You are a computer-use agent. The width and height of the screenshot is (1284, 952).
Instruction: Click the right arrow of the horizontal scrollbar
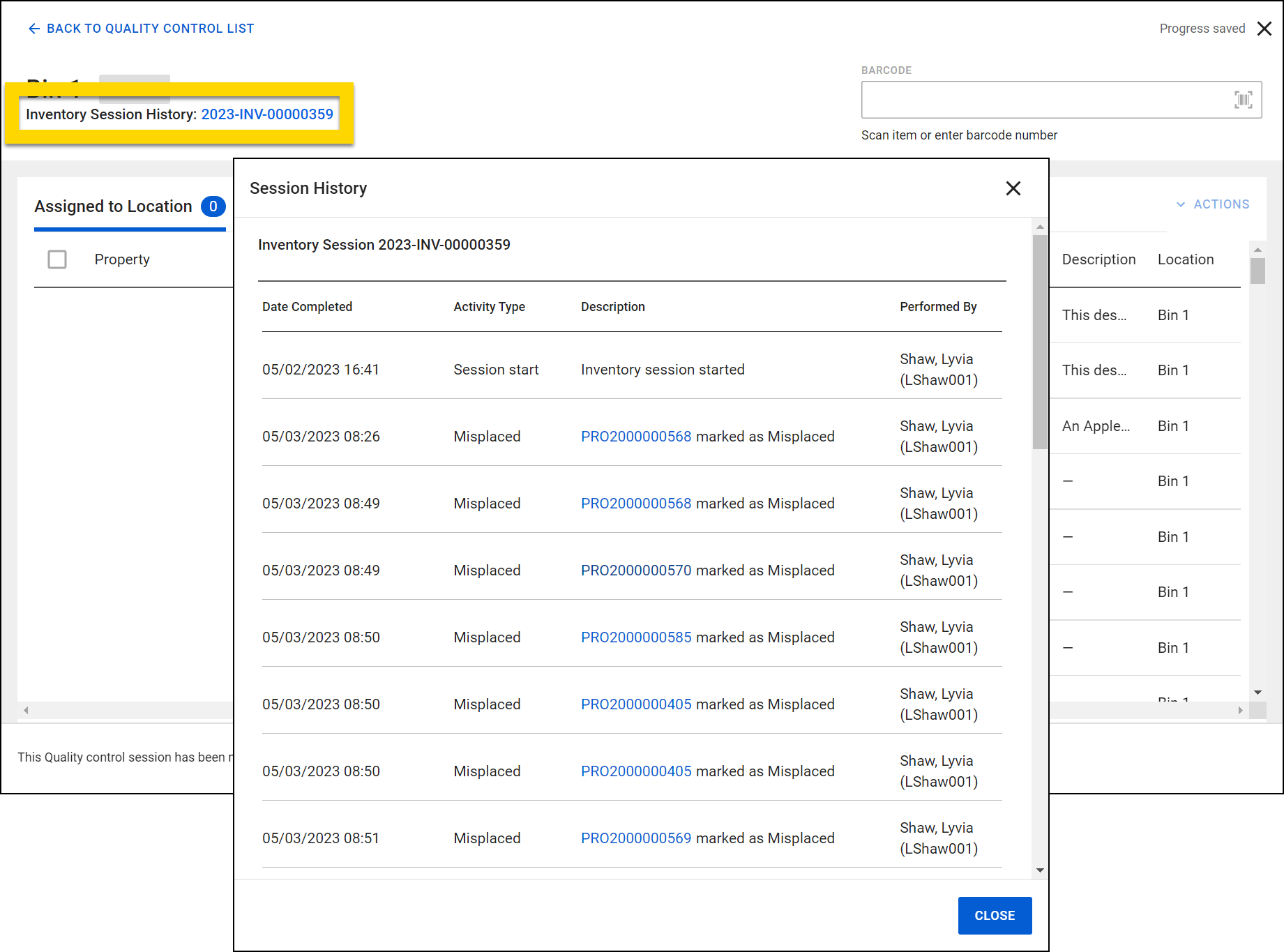pos(1241,710)
